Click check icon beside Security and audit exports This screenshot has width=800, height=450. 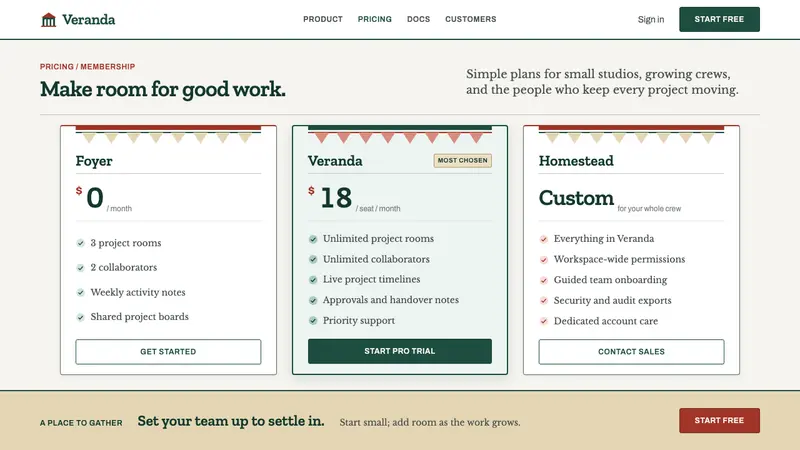point(544,301)
